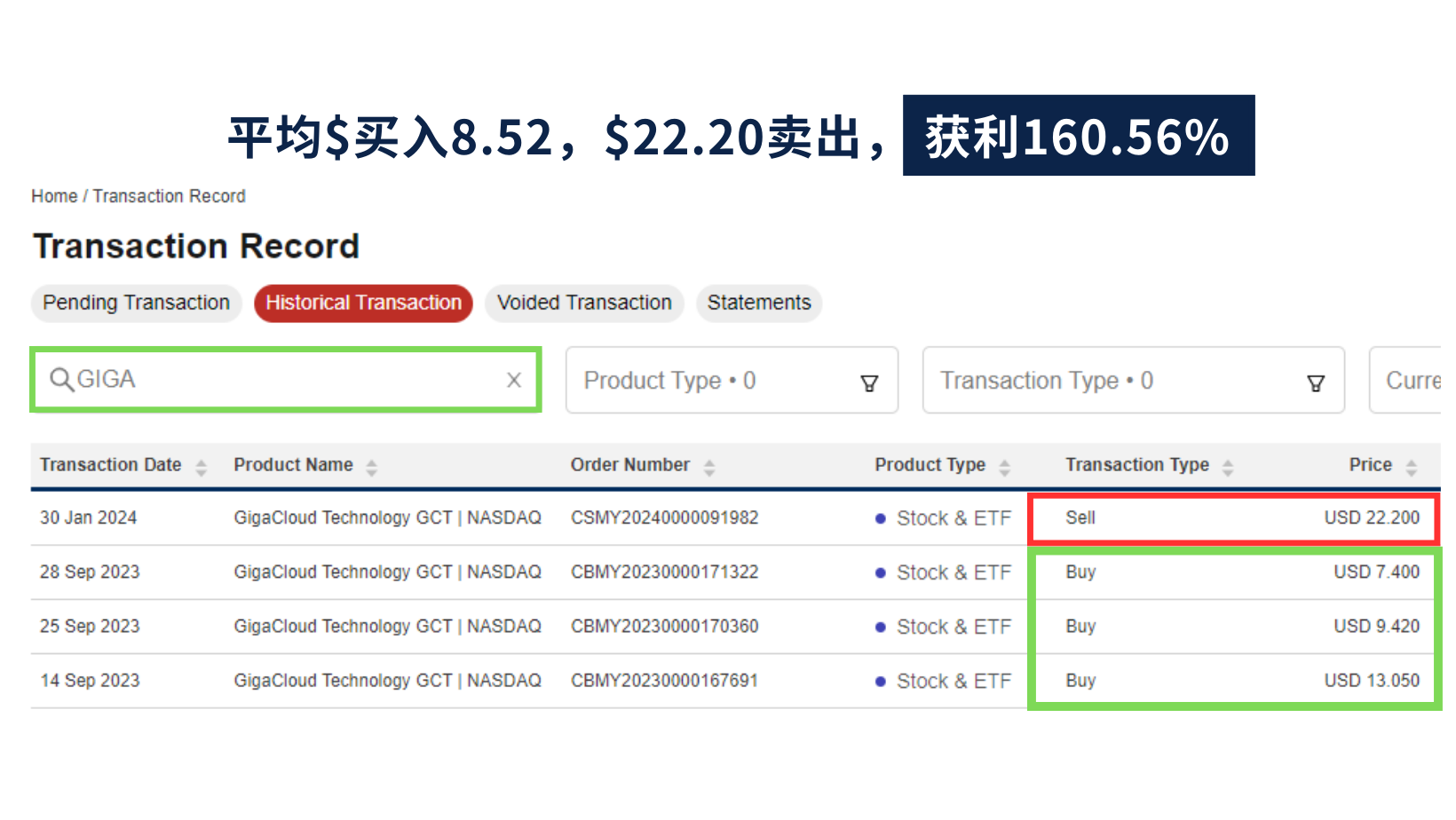The width and height of the screenshot is (1456, 820).
Task: Go to Home breadcrumb link
Action: (54, 196)
